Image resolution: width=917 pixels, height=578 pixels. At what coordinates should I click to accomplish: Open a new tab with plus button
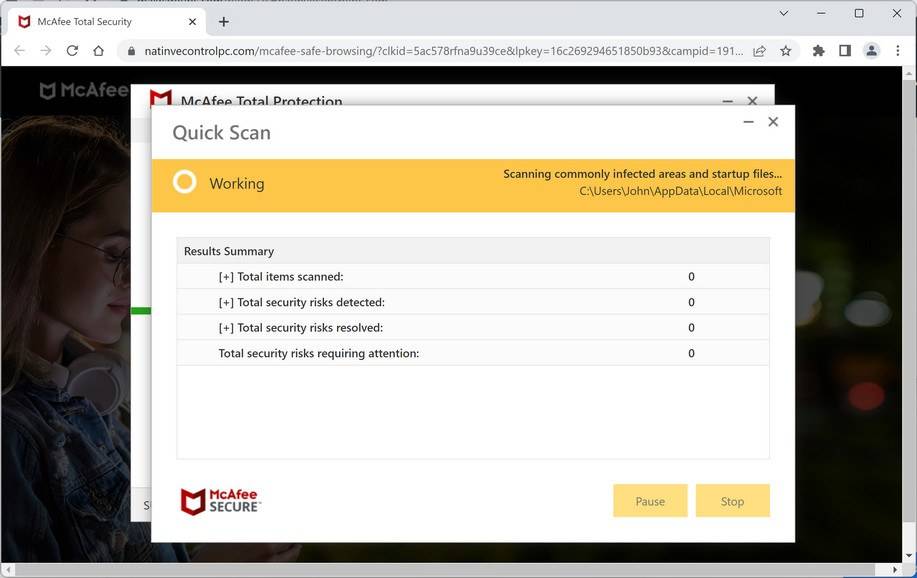coord(223,22)
